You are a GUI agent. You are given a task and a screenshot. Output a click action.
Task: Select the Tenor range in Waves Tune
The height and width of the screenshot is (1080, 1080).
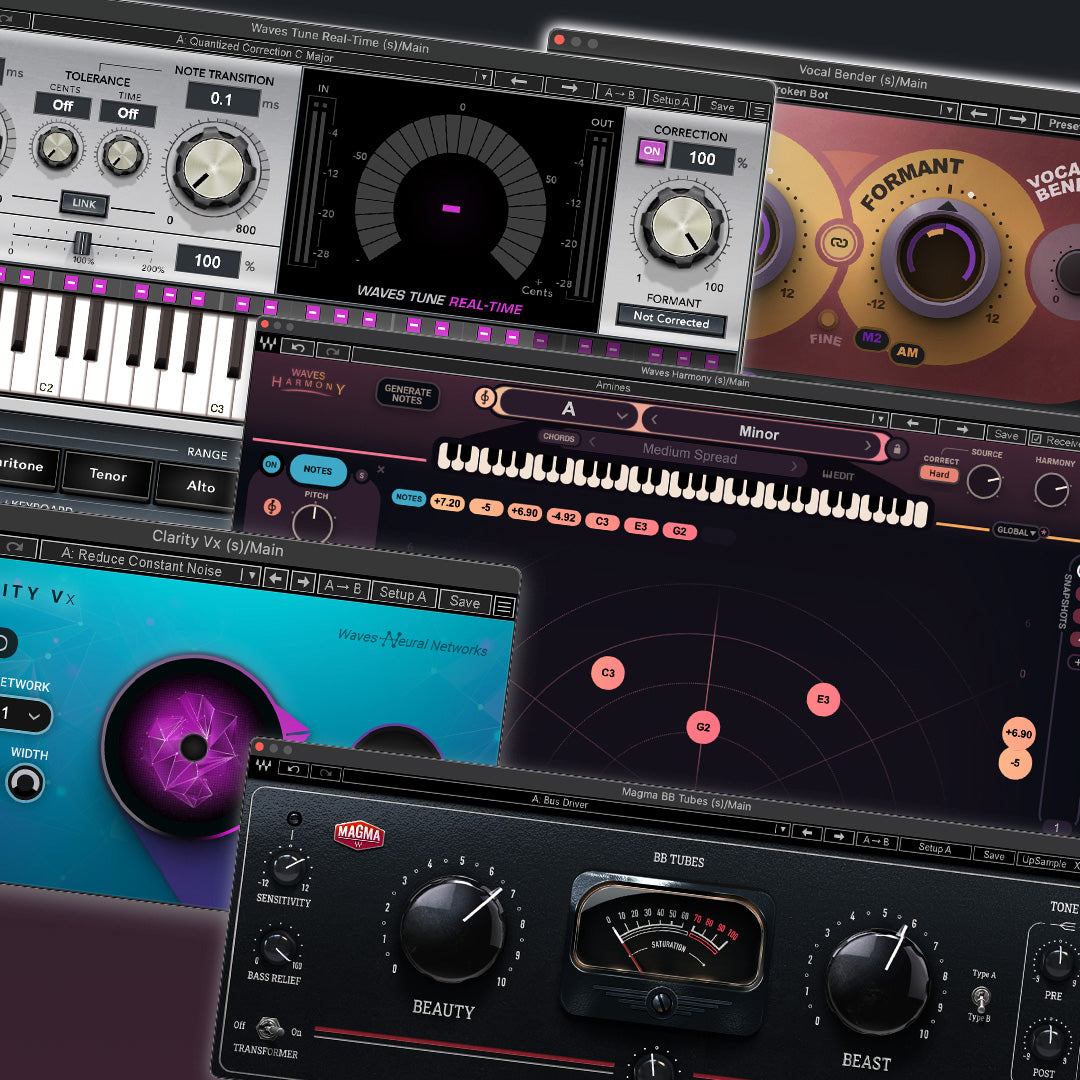coord(107,475)
